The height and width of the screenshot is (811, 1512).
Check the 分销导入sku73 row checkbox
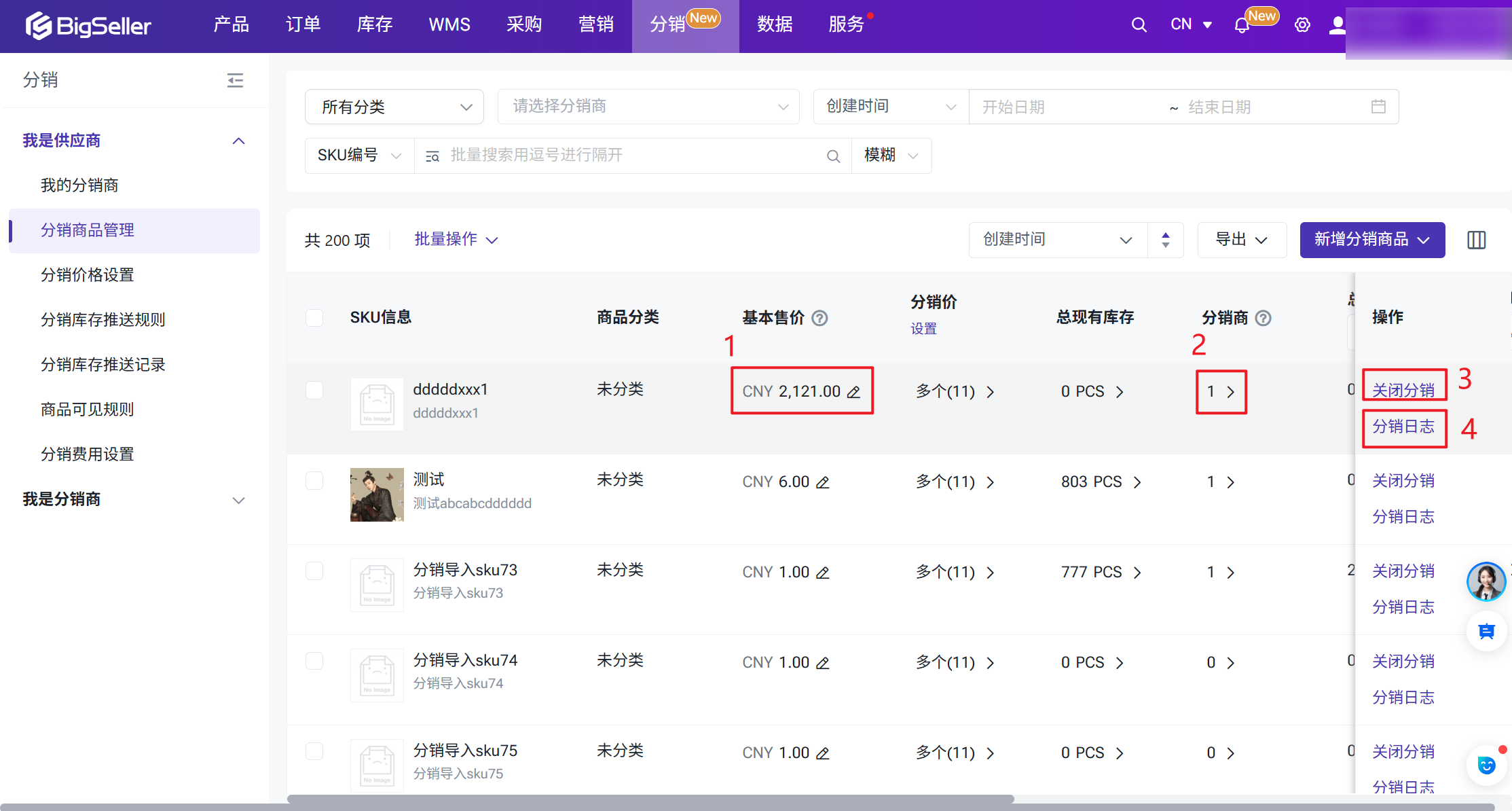pyautogui.click(x=314, y=571)
